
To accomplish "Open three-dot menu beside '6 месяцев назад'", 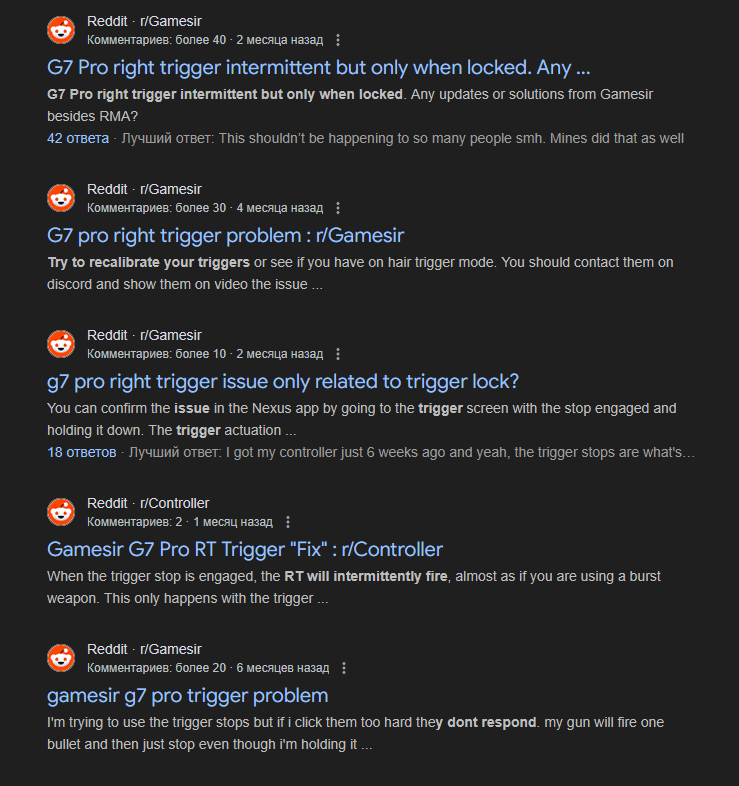I will (x=344, y=668).
